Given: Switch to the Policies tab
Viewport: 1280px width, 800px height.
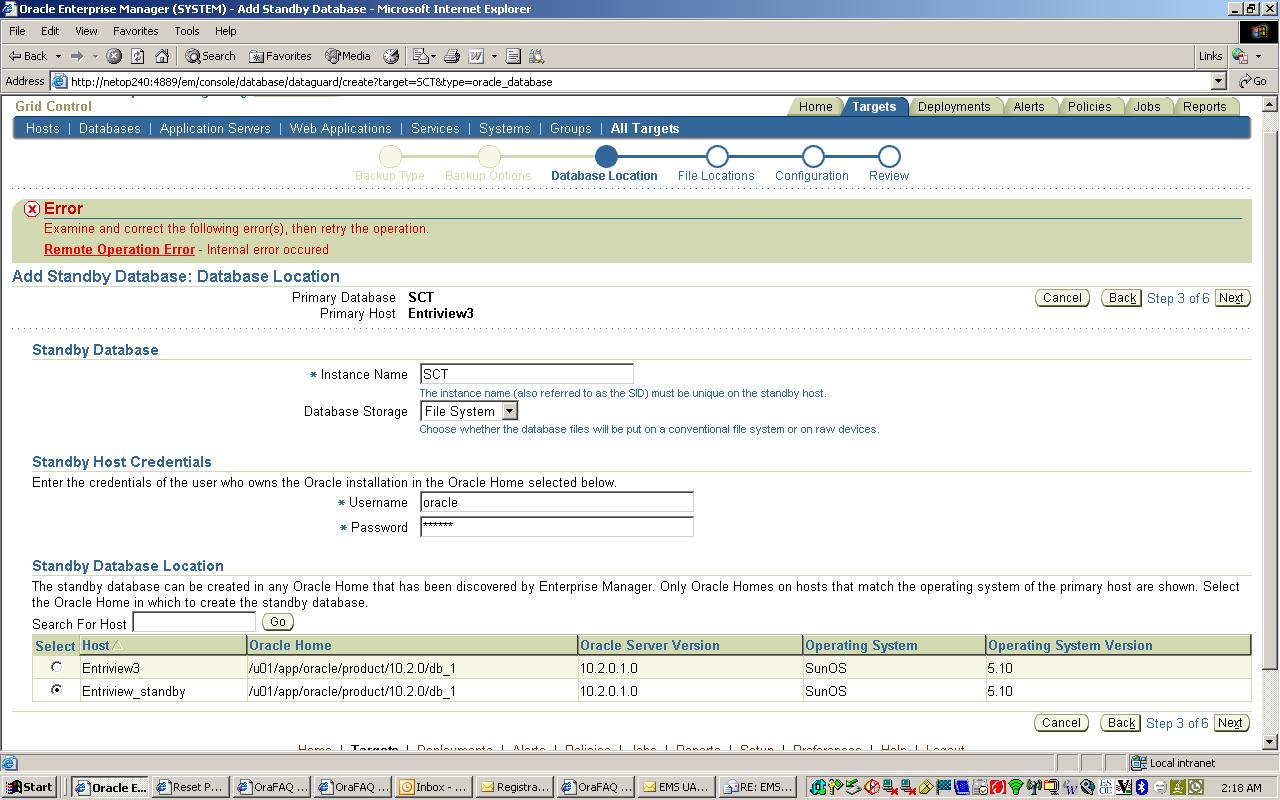Looking at the screenshot, I should (1089, 107).
